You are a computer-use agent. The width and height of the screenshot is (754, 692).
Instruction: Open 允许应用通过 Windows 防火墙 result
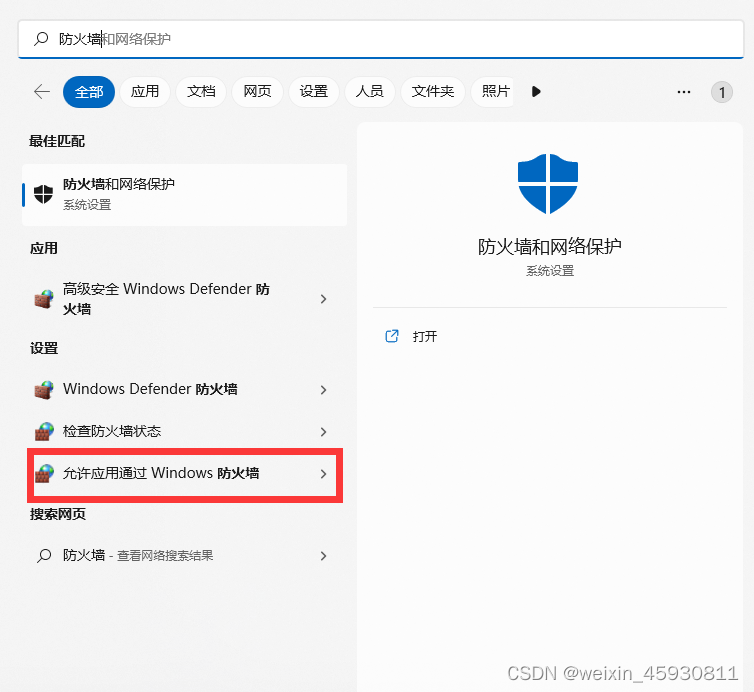[185, 474]
